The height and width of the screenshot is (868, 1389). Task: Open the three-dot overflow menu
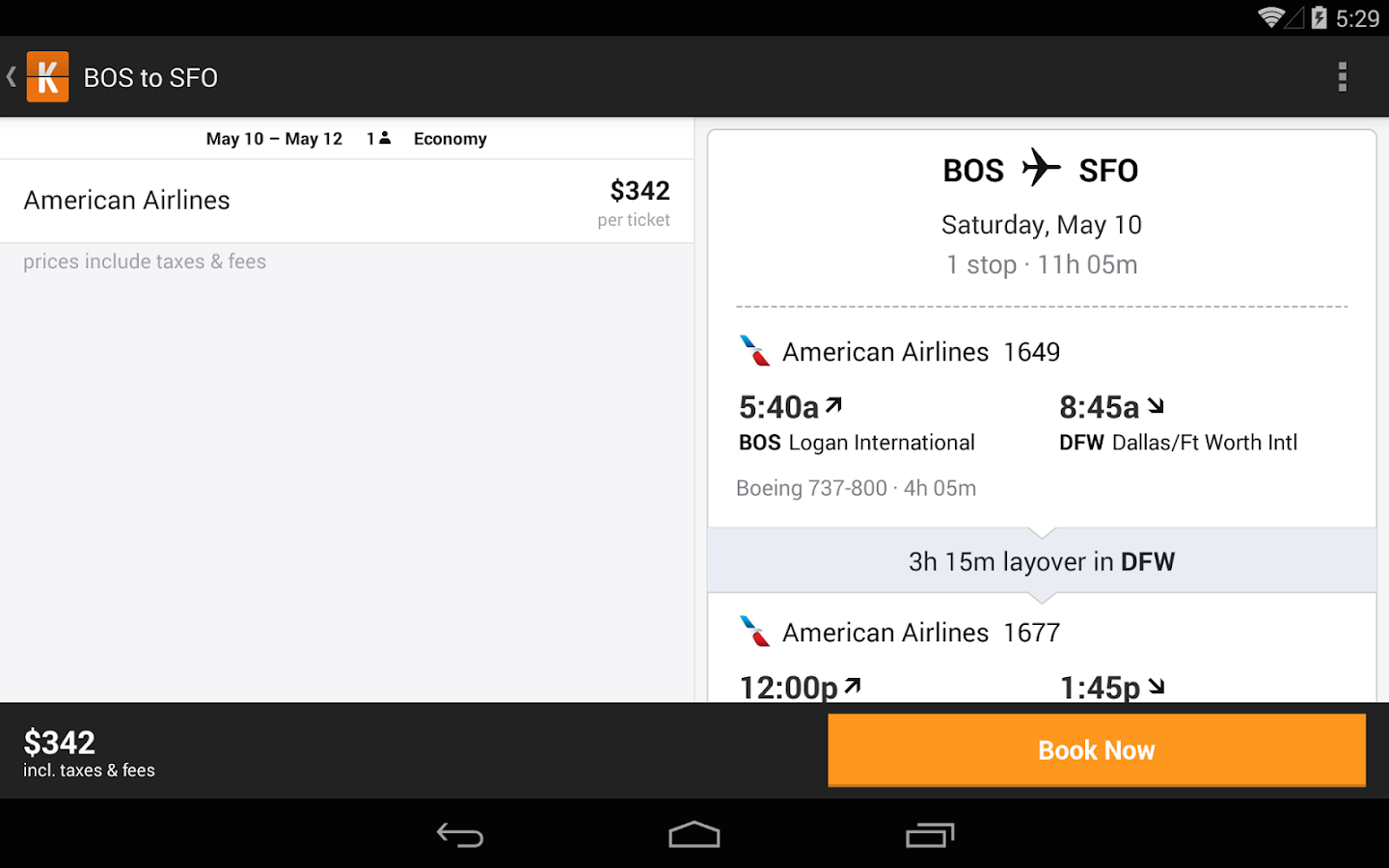coord(1342,77)
